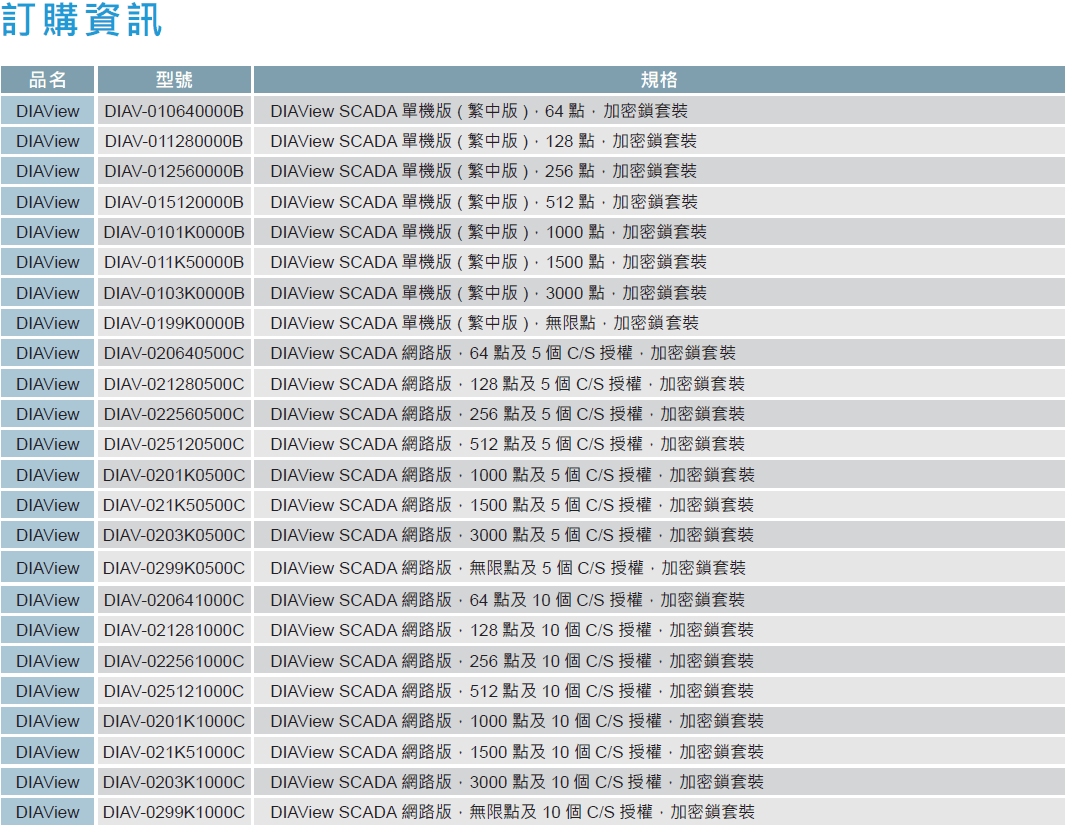Select spec 單機版 256 點 加密鎖套裝
The width and height of the screenshot is (1067, 827).
pyautogui.click(x=484, y=171)
